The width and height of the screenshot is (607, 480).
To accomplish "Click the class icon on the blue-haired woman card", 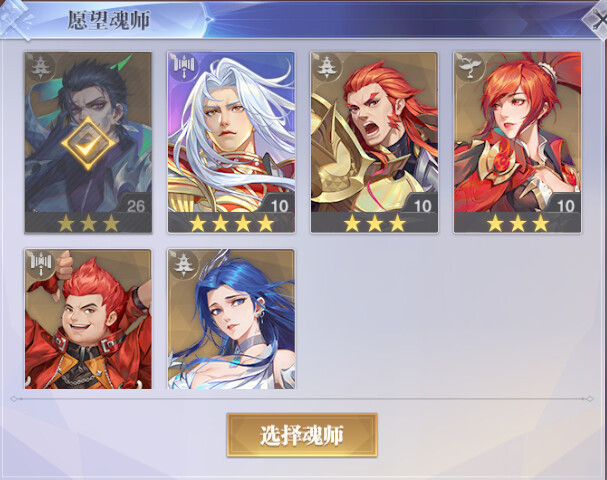I will [183, 264].
